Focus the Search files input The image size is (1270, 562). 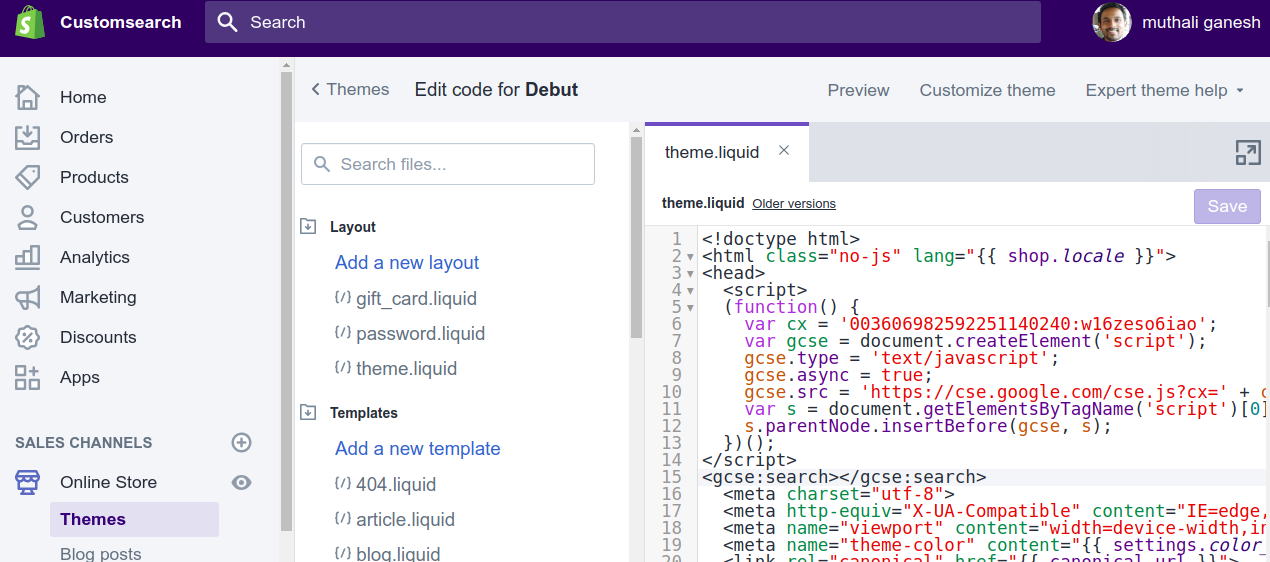coord(448,164)
